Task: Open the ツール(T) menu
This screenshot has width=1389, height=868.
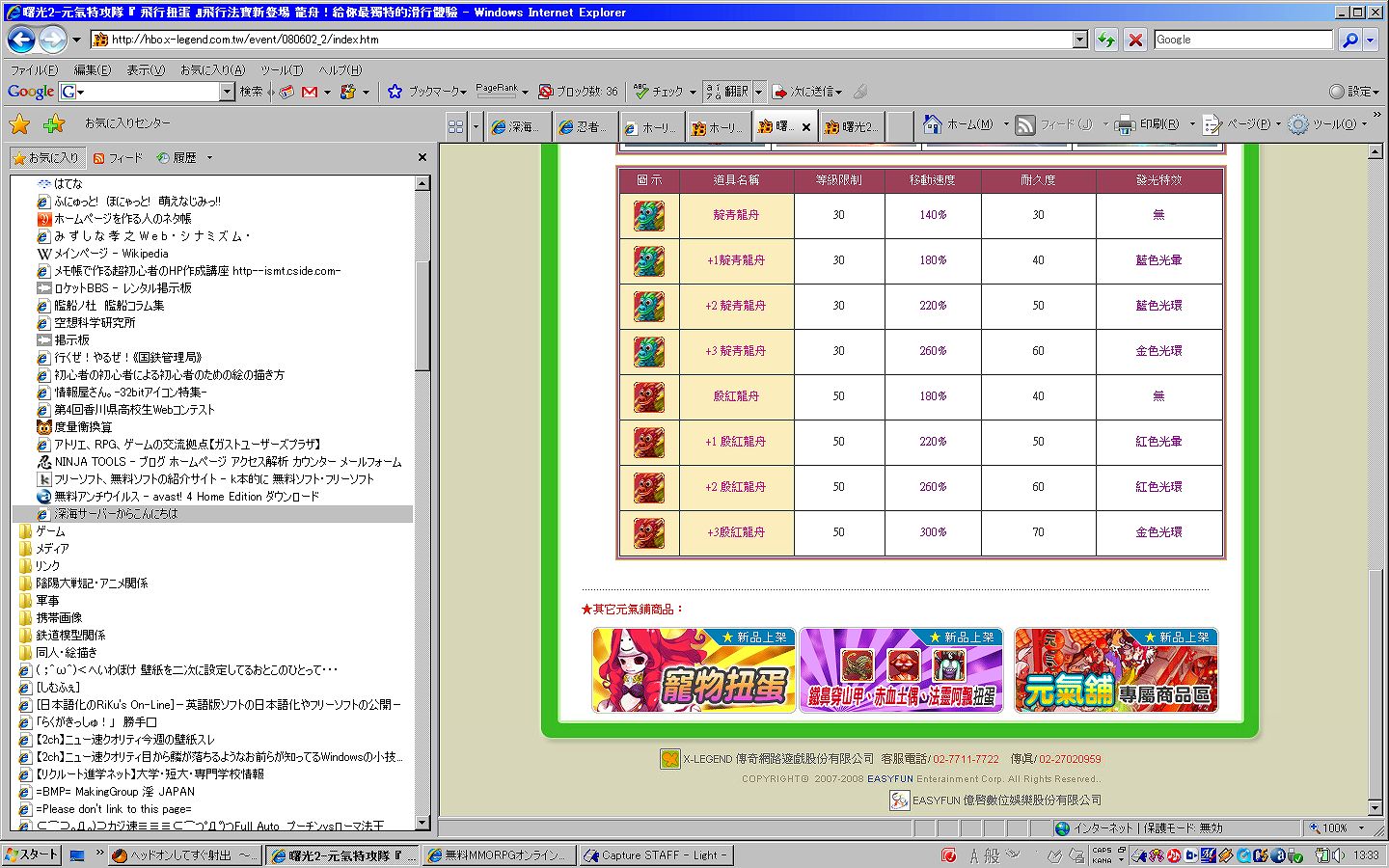Action: (282, 70)
